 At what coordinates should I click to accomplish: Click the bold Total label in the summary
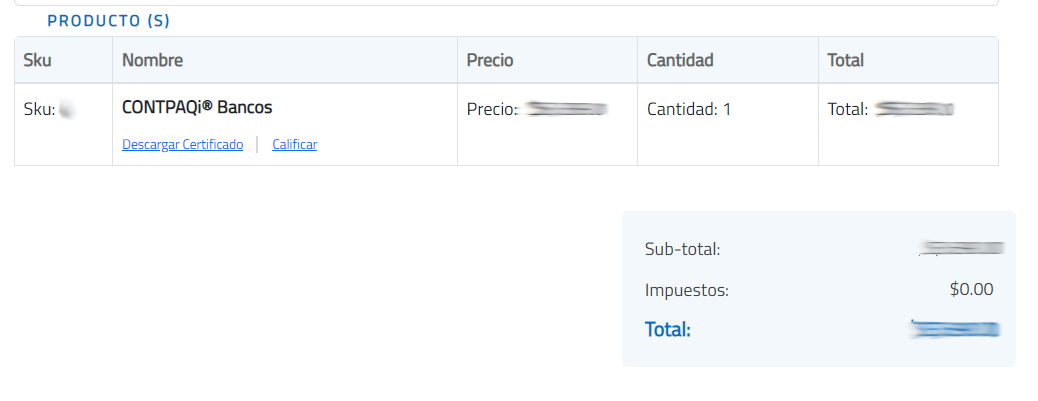(668, 329)
